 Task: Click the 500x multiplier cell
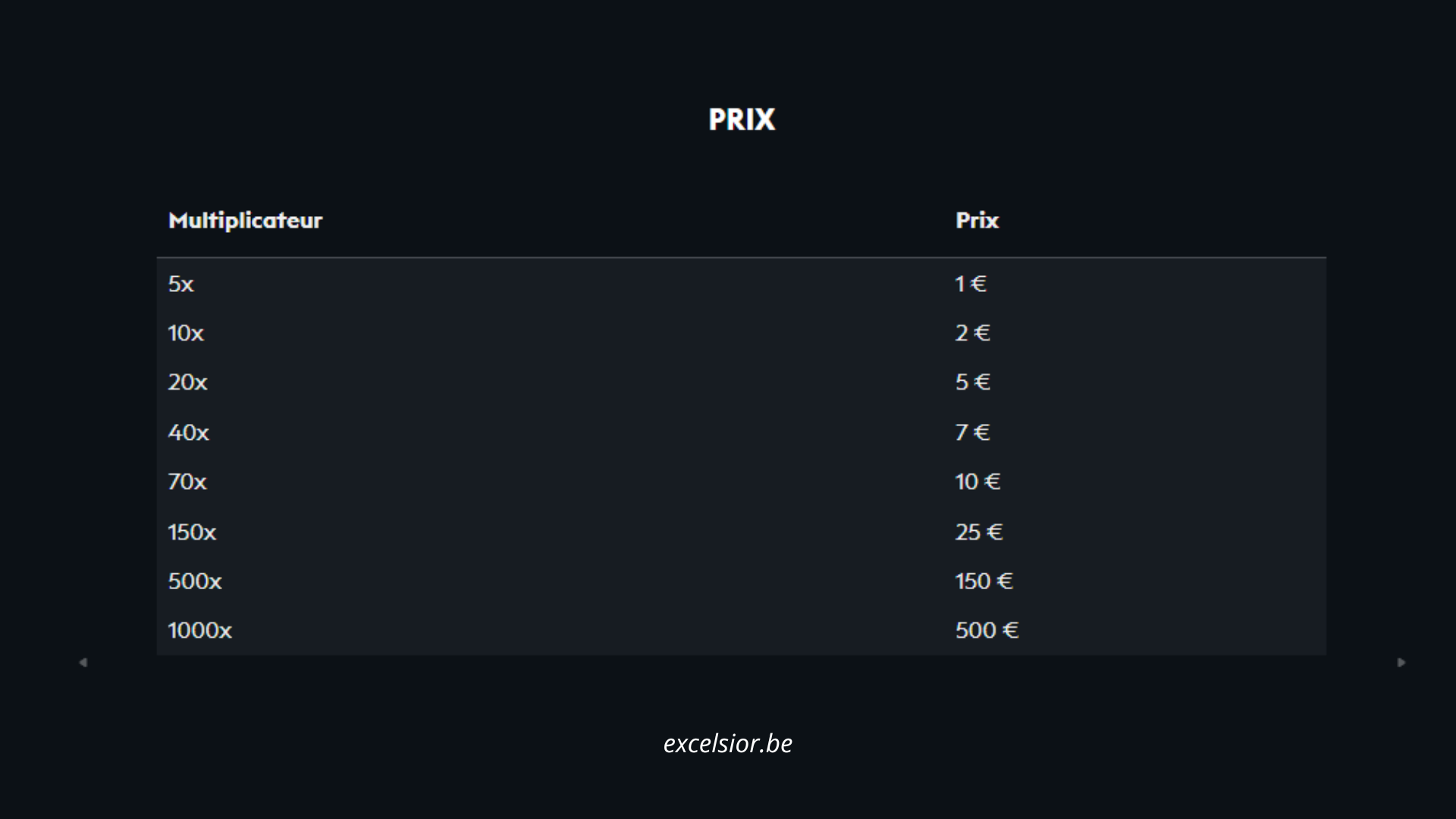click(x=195, y=582)
